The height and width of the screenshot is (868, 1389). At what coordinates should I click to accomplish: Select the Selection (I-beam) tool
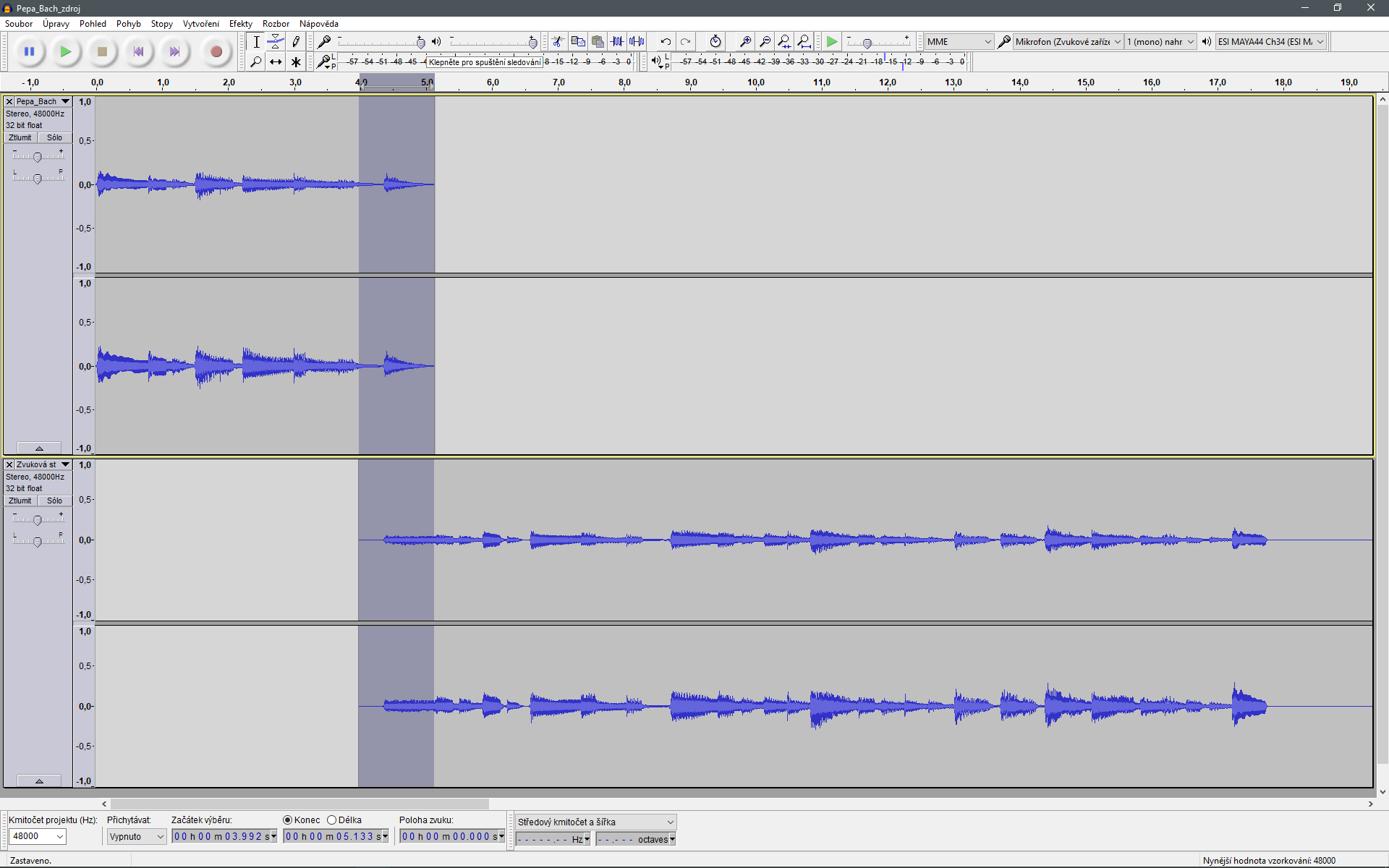click(x=256, y=42)
